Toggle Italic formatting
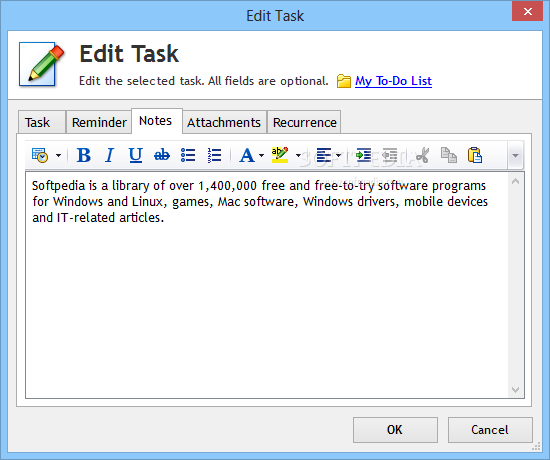Screen dimensions: 550x460 coord(110,155)
